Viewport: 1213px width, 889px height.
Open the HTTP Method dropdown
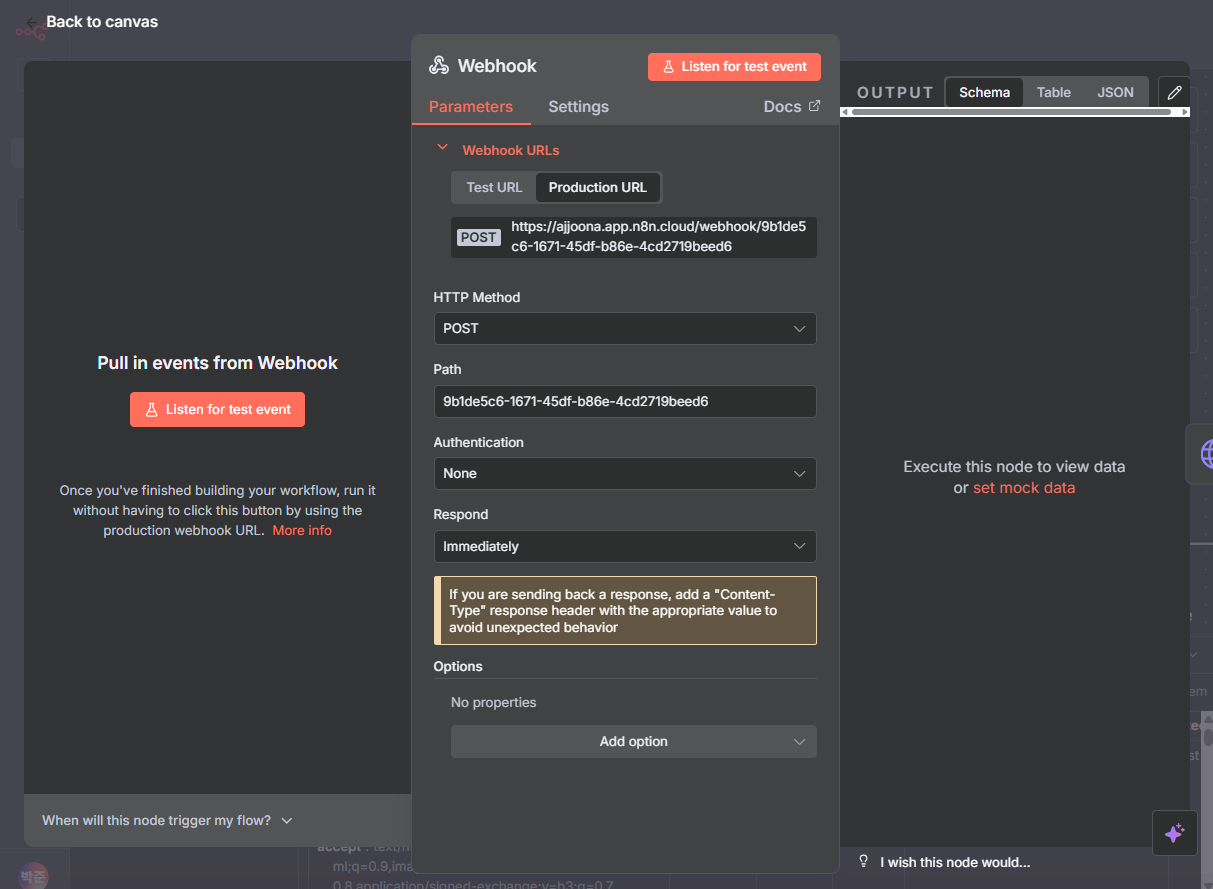coord(624,328)
